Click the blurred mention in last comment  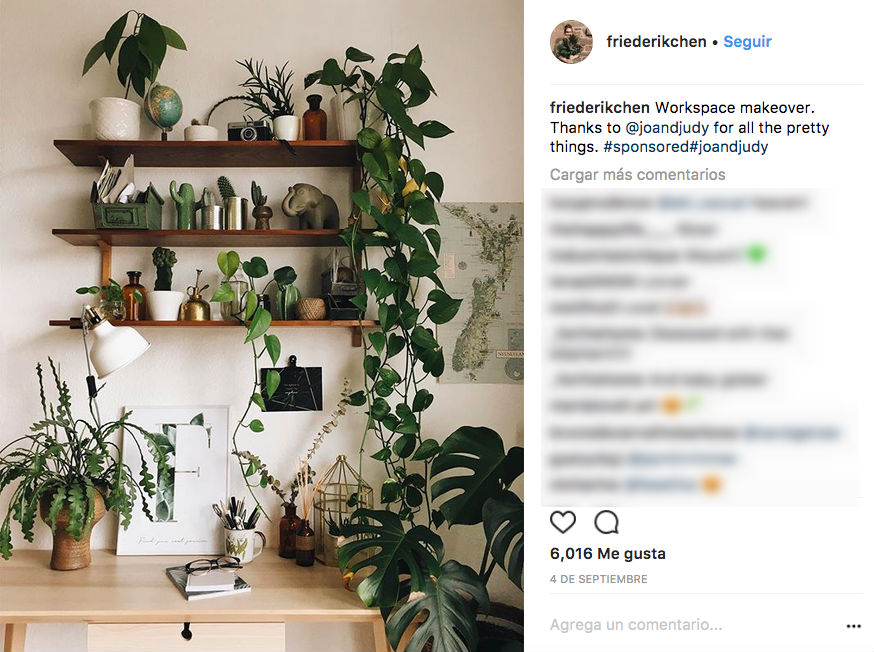point(661,484)
